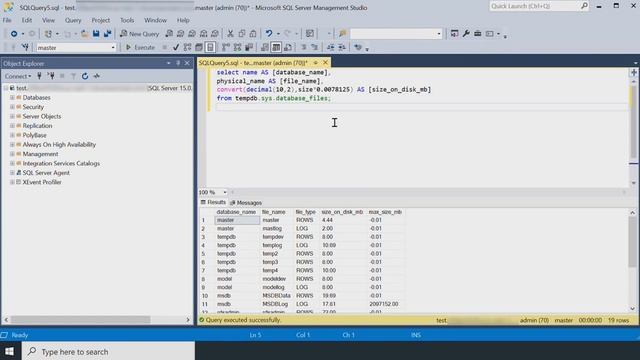Switch to the Messages tab
The width and height of the screenshot is (640, 360).
click(246, 203)
